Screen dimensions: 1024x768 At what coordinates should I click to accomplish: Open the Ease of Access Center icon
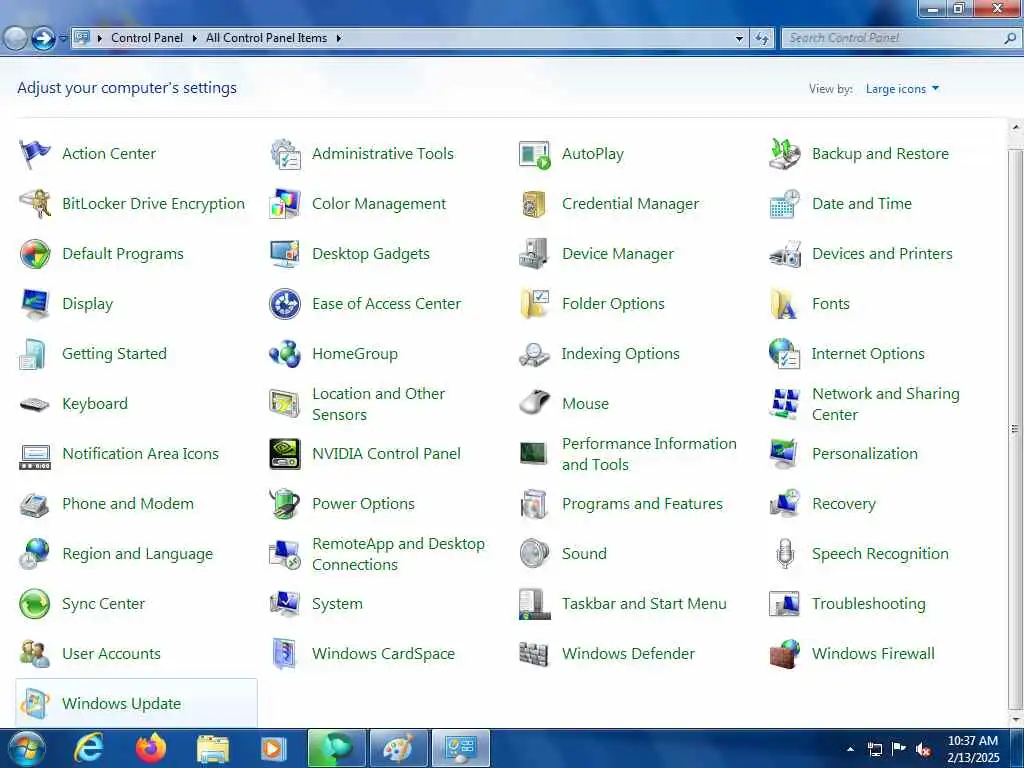pyautogui.click(x=285, y=304)
